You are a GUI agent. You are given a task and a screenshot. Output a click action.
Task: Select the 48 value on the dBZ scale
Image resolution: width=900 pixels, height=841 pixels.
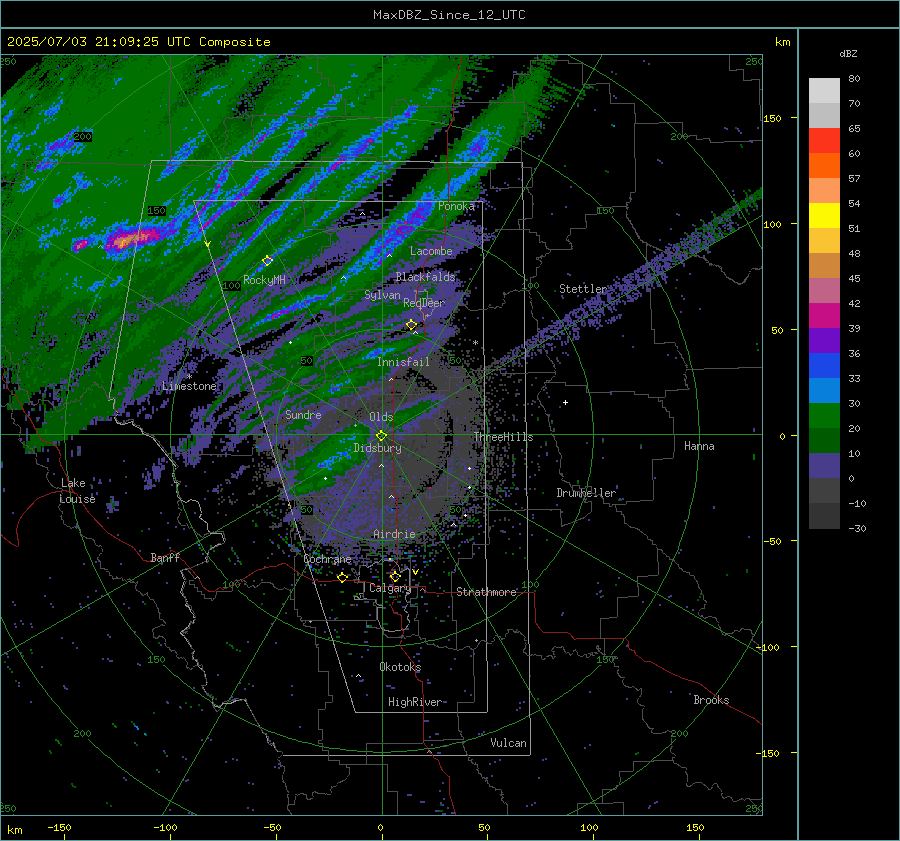tap(854, 253)
